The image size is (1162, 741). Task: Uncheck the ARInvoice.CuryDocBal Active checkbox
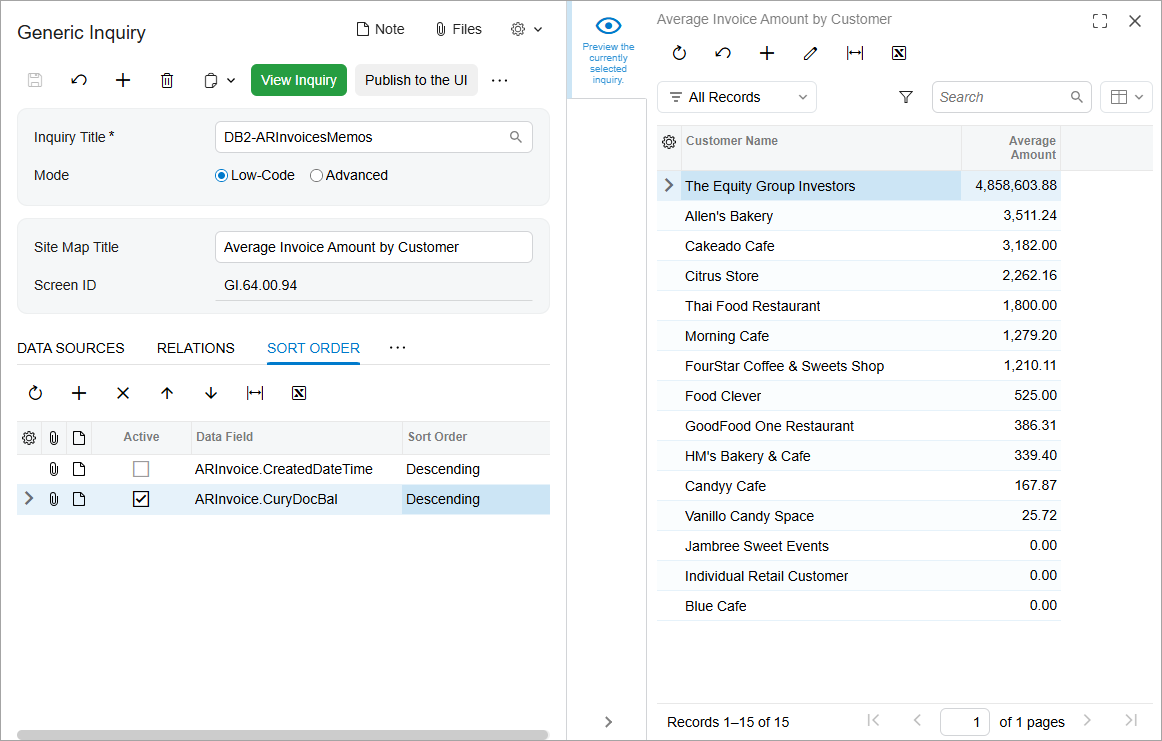click(141, 499)
